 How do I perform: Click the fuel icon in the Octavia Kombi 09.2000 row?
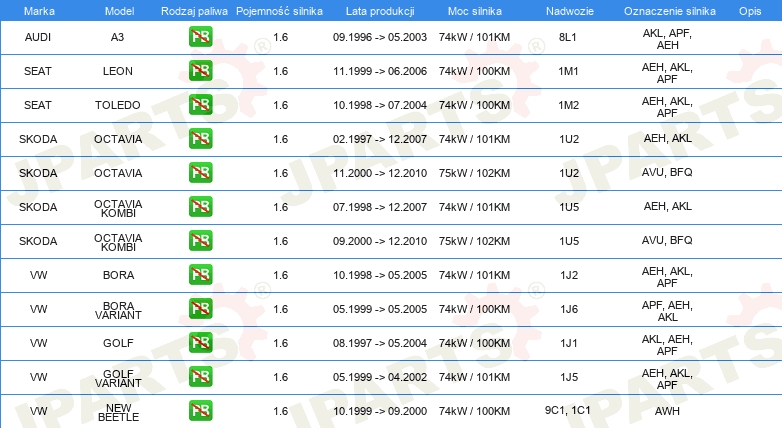pos(200,240)
